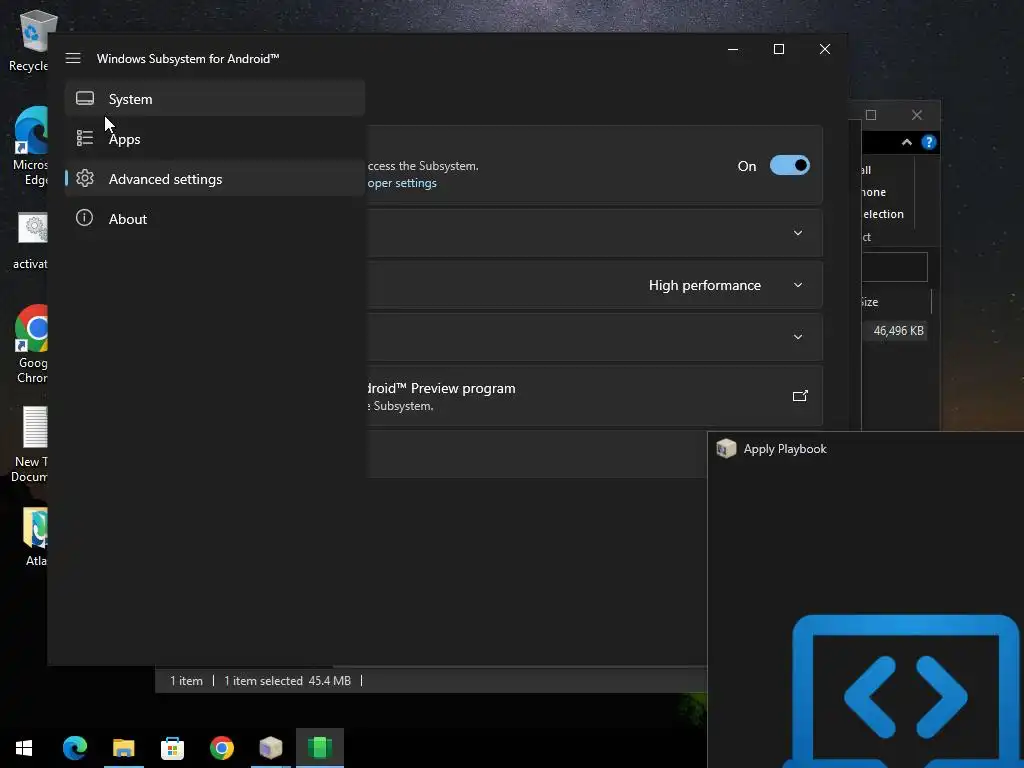
Task: Click the 46,496 KB size cell
Action: [899, 330]
